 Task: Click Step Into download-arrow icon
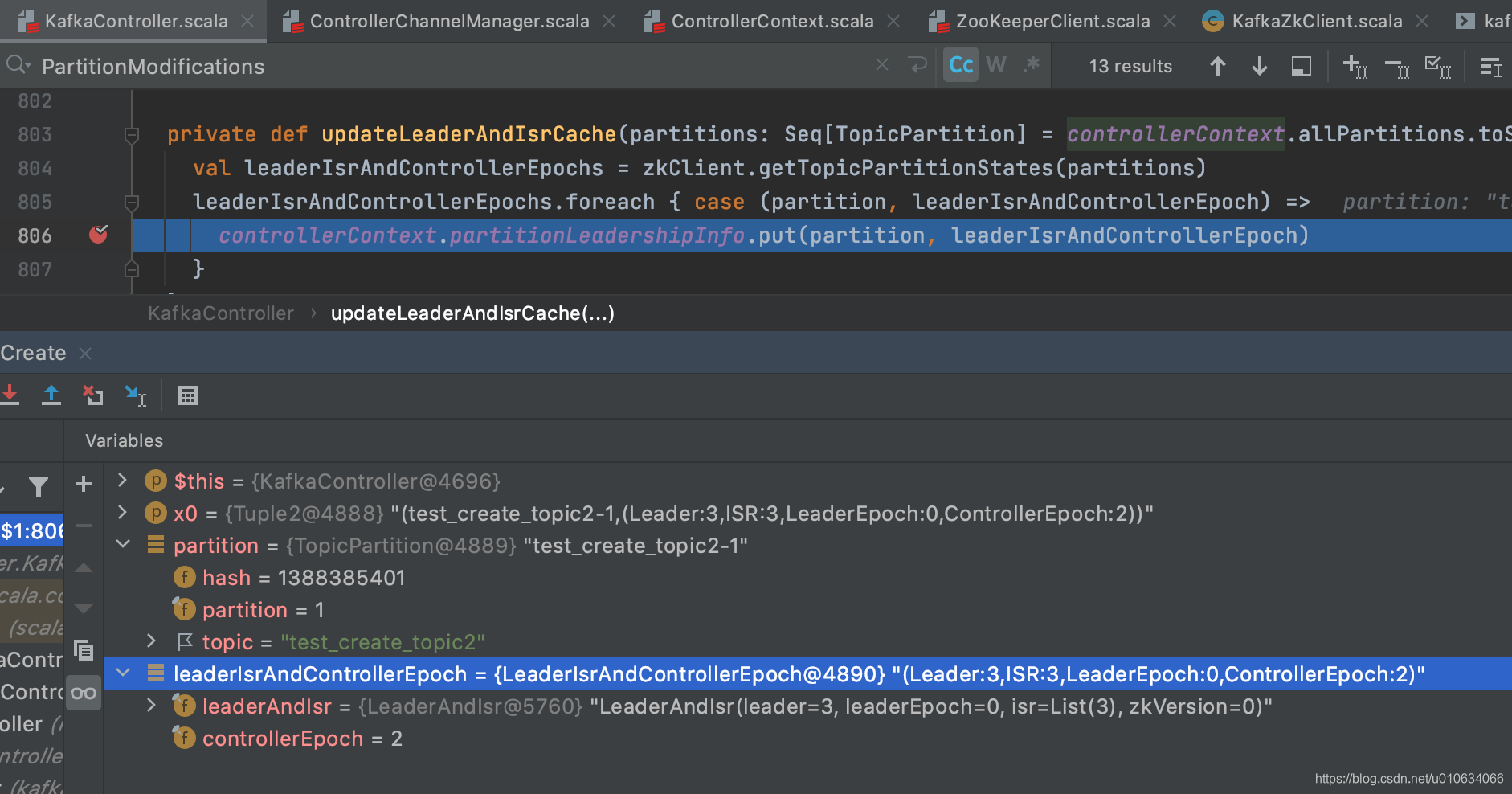pyautogui.click(x=10, y=395)
